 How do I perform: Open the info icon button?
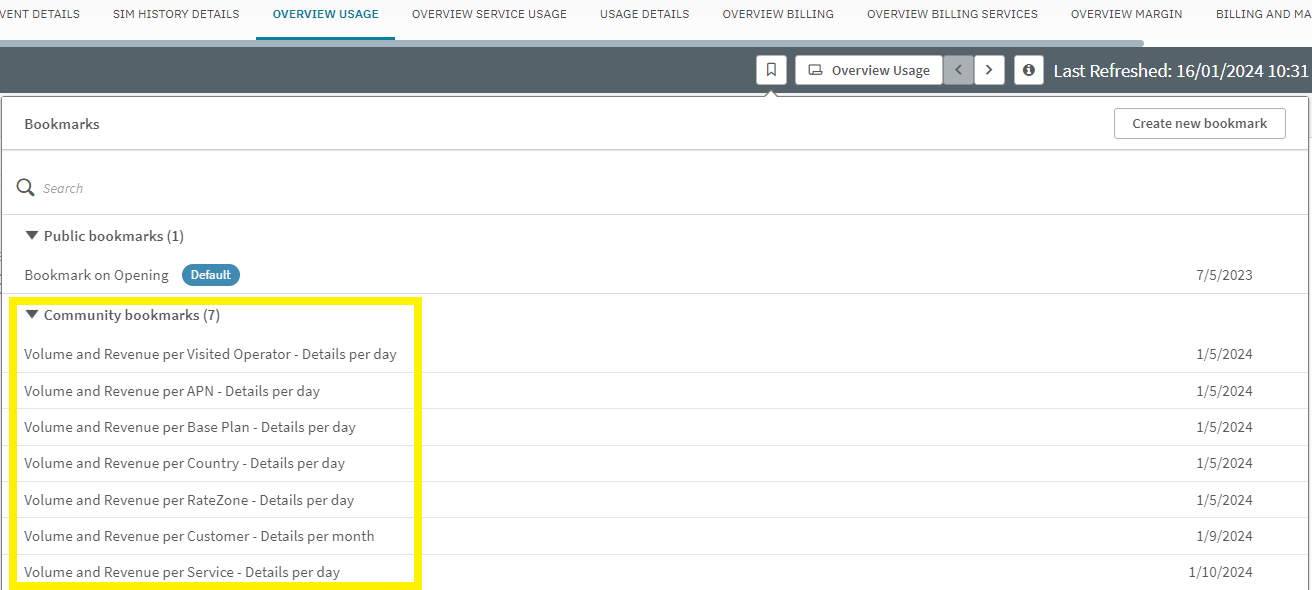pos(1029,70)
